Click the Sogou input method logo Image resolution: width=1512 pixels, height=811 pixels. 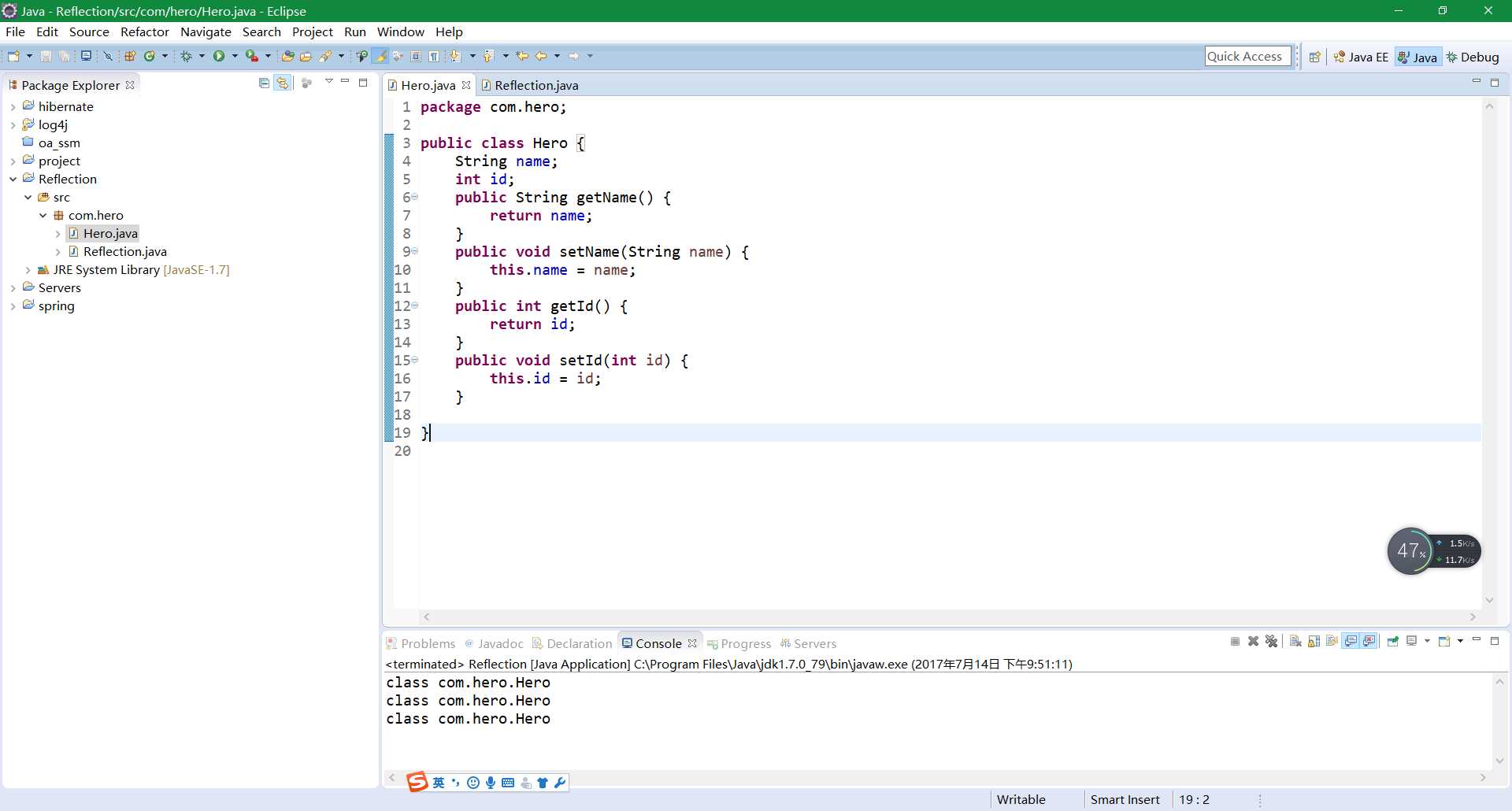point(417,781)
